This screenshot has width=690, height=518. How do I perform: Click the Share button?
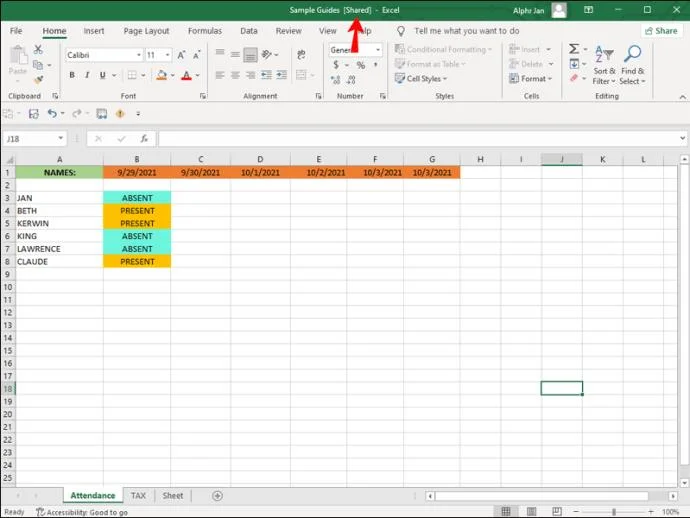click(x=661, y=31)
